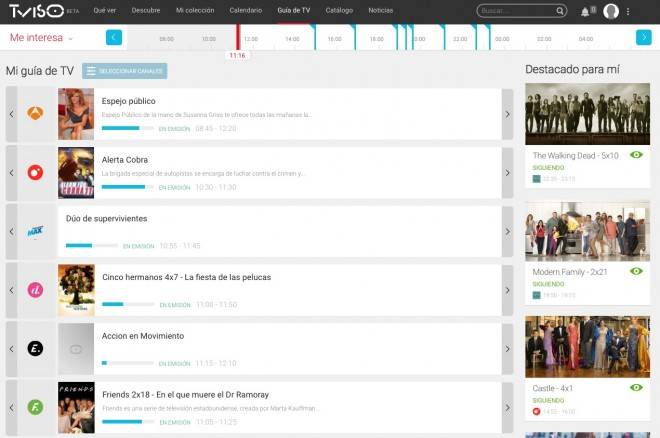Go to previous programme on Accion en Movimiento row
Image resolution: width=660 pixels, height=438 pixels.
click(11, 349)
